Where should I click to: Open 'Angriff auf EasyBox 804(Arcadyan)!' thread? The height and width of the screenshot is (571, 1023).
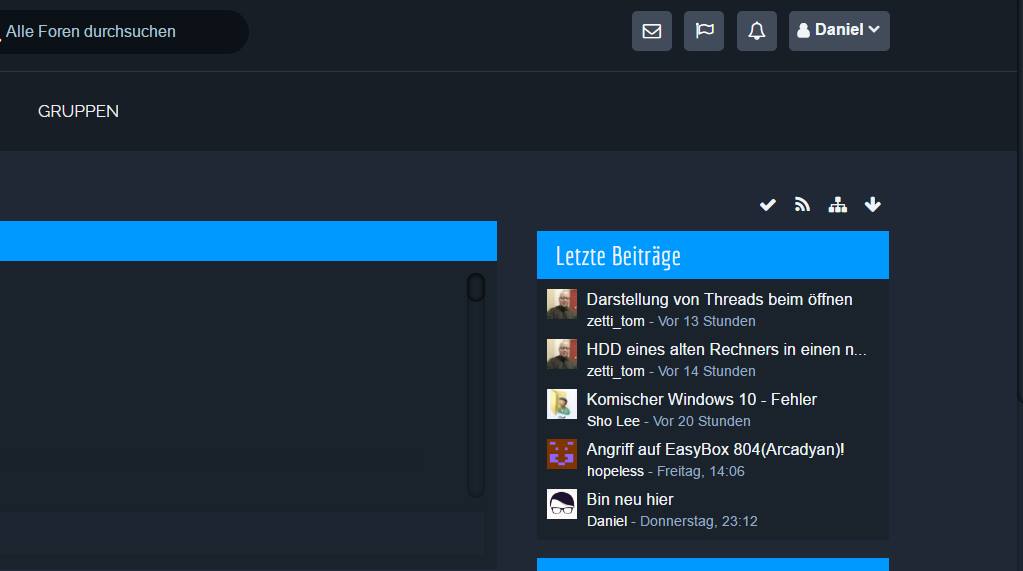click(715, 449)
